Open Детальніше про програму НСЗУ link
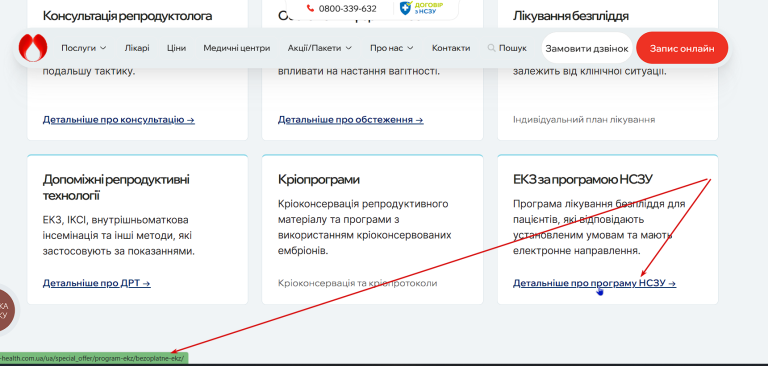The height and width of the screenshot is (366, 768). [x=595, y=283]
